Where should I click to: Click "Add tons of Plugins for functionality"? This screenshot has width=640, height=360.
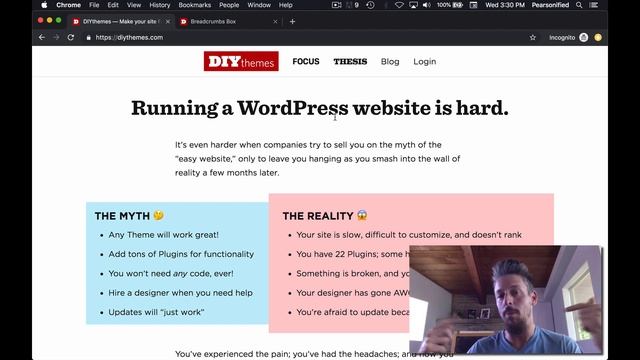pos(181,254)
